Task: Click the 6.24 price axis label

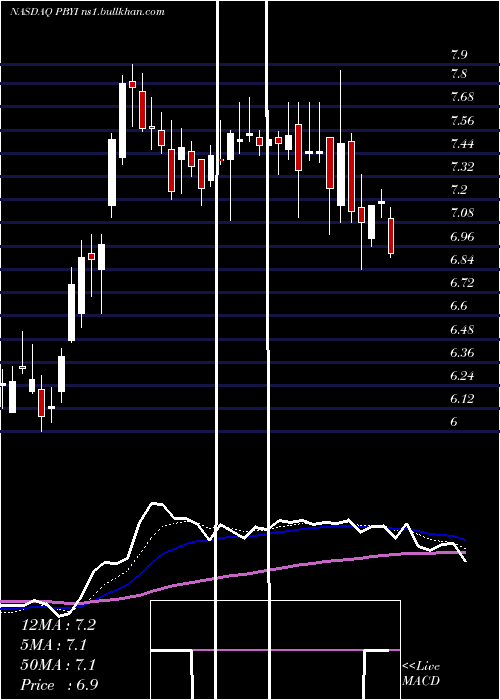Action: [462, 375]
